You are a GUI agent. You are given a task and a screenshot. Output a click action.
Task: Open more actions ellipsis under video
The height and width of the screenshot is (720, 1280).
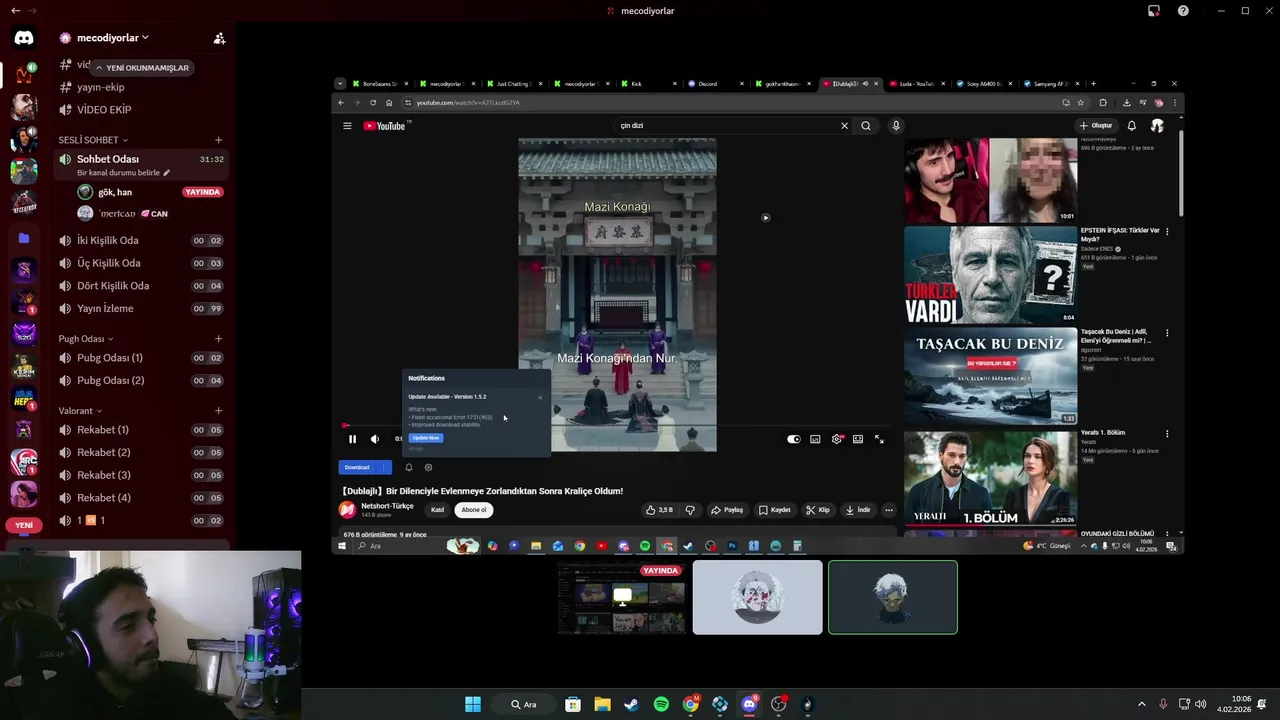coord(888,510)
